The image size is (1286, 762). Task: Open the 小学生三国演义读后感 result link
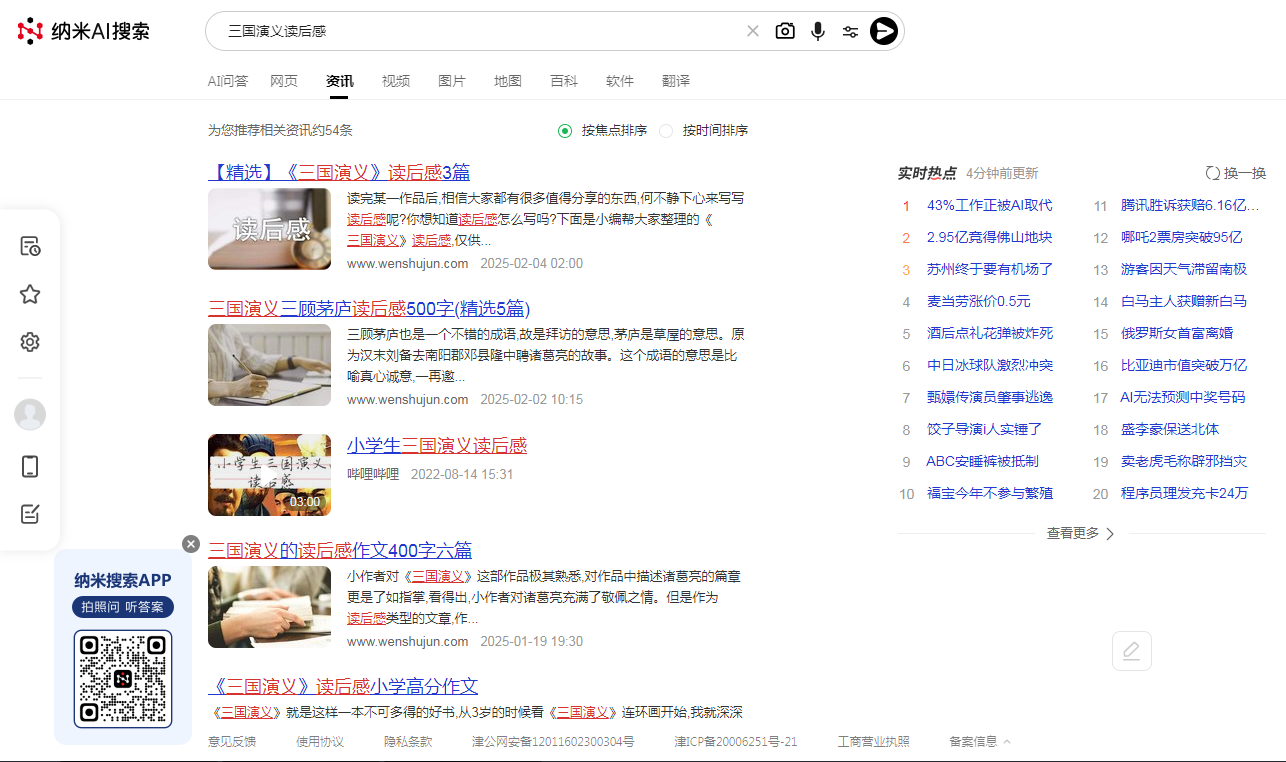pyautogui.click(x=436, y=445)
